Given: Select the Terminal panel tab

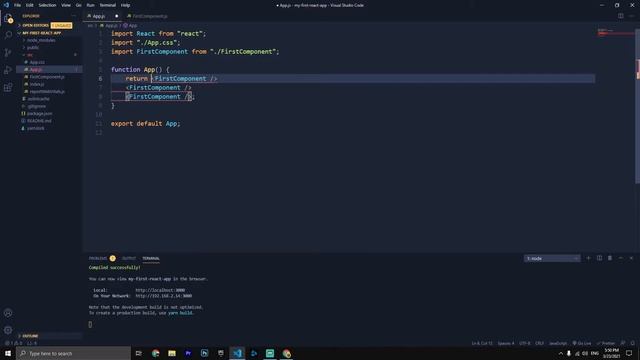Looking at the screenshot, I should coord(151,258).
